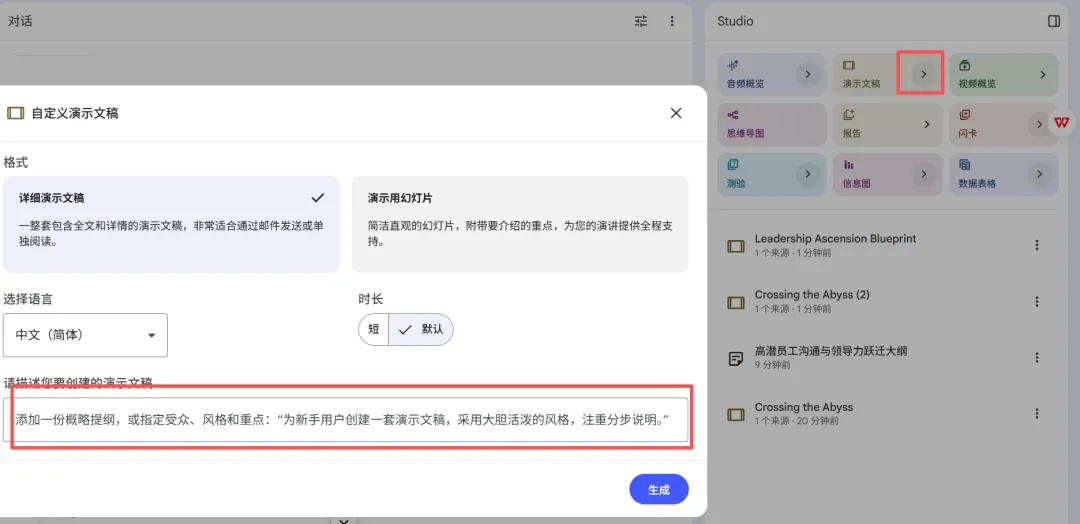Open the three-dot menu in the 对话 header
The image size is (1080, 524).
pyautogui.click(x=672, y=21)
